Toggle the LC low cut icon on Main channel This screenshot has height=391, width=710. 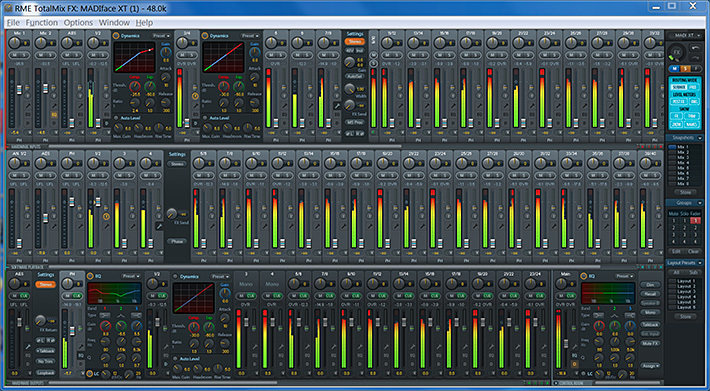click(x=584, y=374)
